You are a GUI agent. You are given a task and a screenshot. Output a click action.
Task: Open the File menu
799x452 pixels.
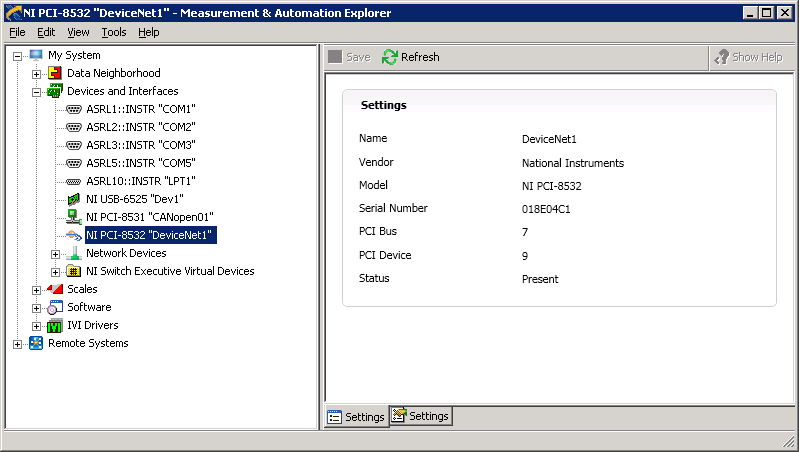pos(17,32)
